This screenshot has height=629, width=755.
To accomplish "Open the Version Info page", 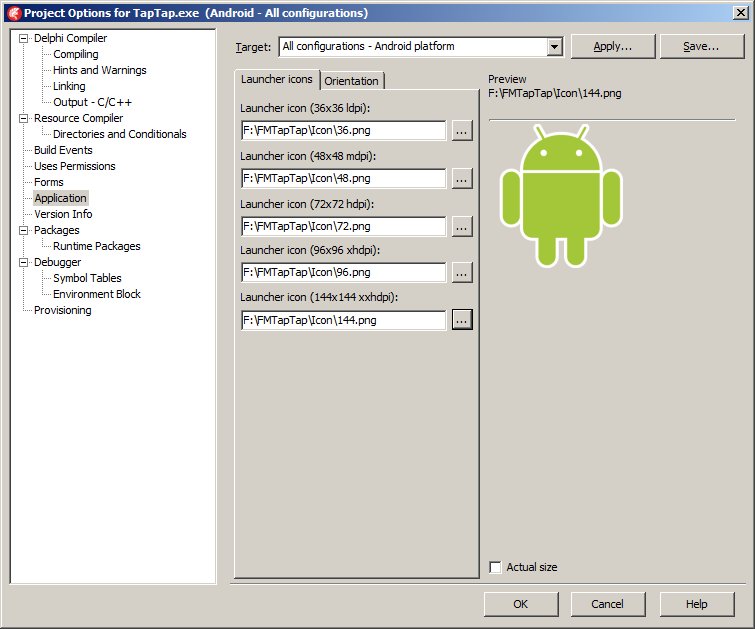I will pyautogui.click(x=63, y=214).
